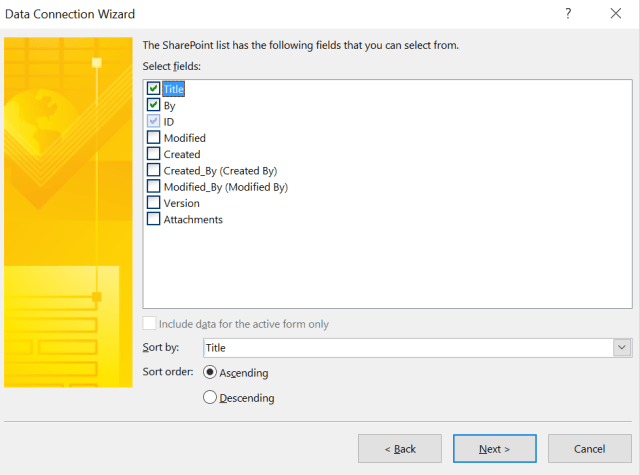The image size is (640, 475).
Task: Click the Help question mark icon
Action: [x=568, y=13]
